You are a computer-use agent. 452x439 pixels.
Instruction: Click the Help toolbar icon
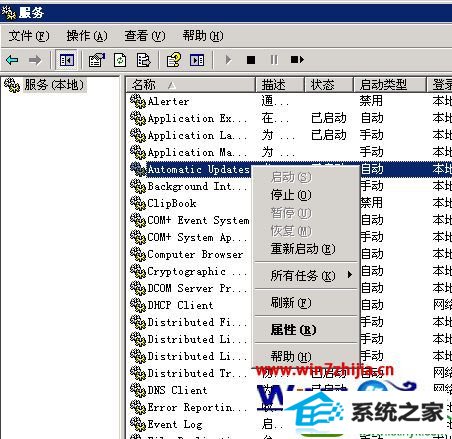point(173,60)
